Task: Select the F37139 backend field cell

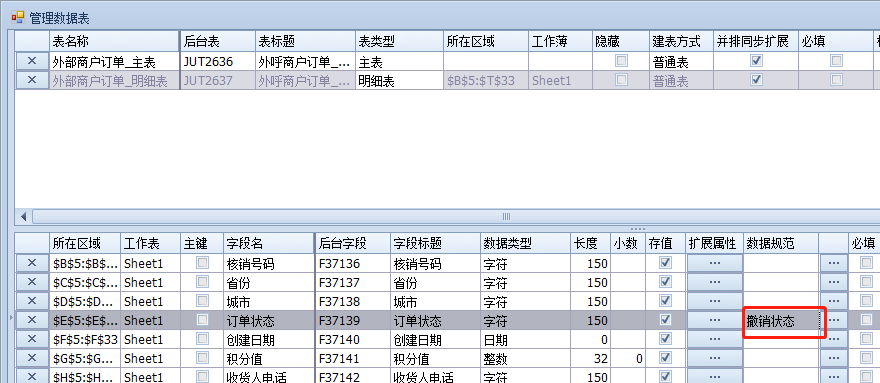Action: coord(353,321)
